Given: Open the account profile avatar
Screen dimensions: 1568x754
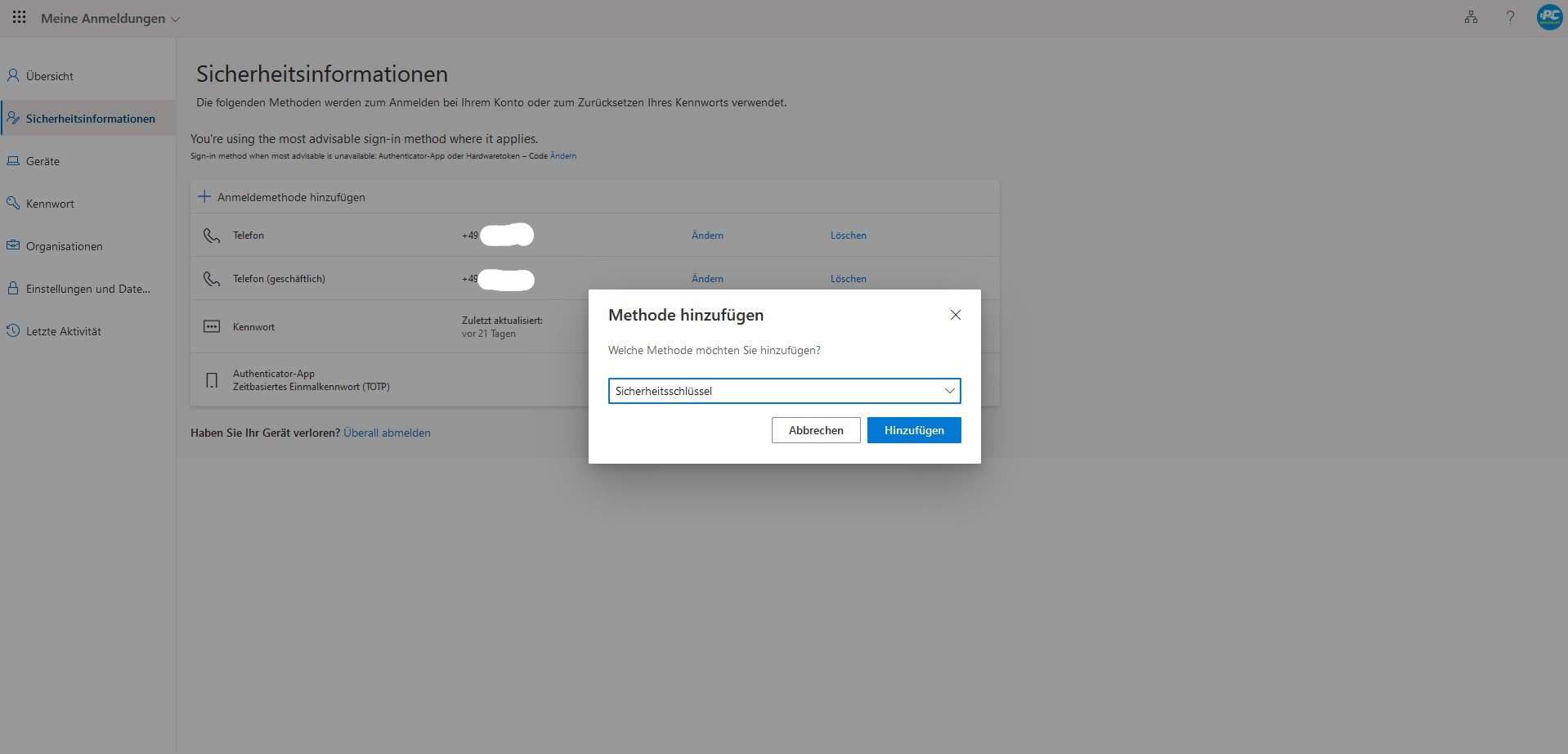Looking at the screenshot, I should coord(1549,17).
